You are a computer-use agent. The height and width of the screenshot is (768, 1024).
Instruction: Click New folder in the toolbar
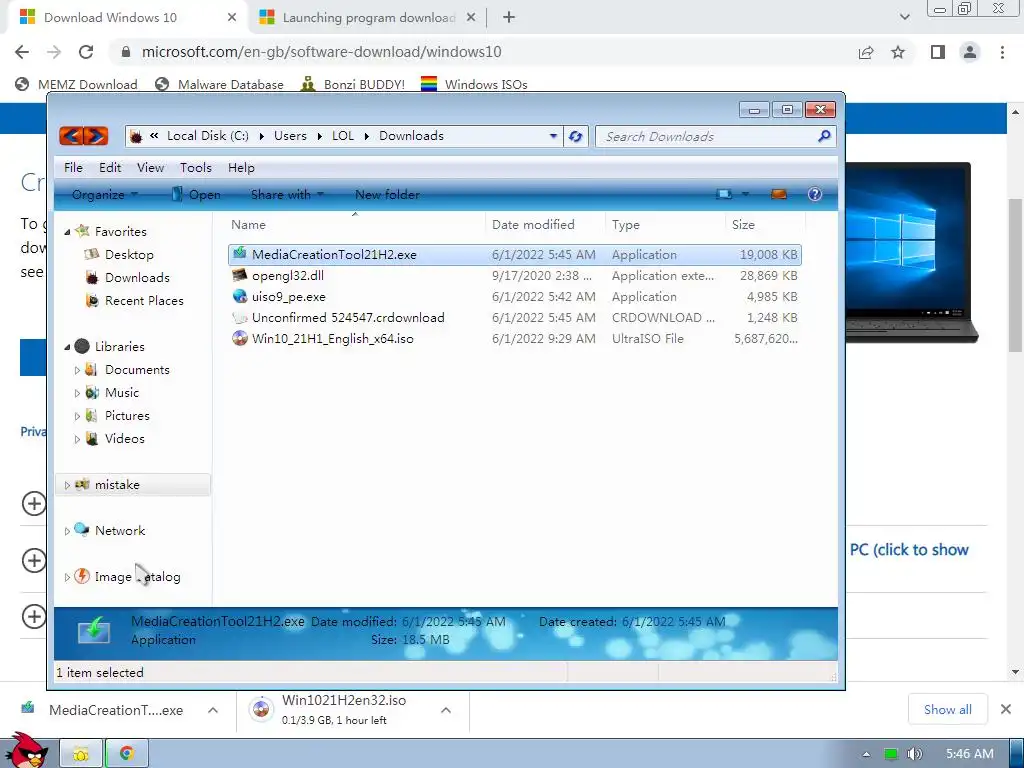387,195
